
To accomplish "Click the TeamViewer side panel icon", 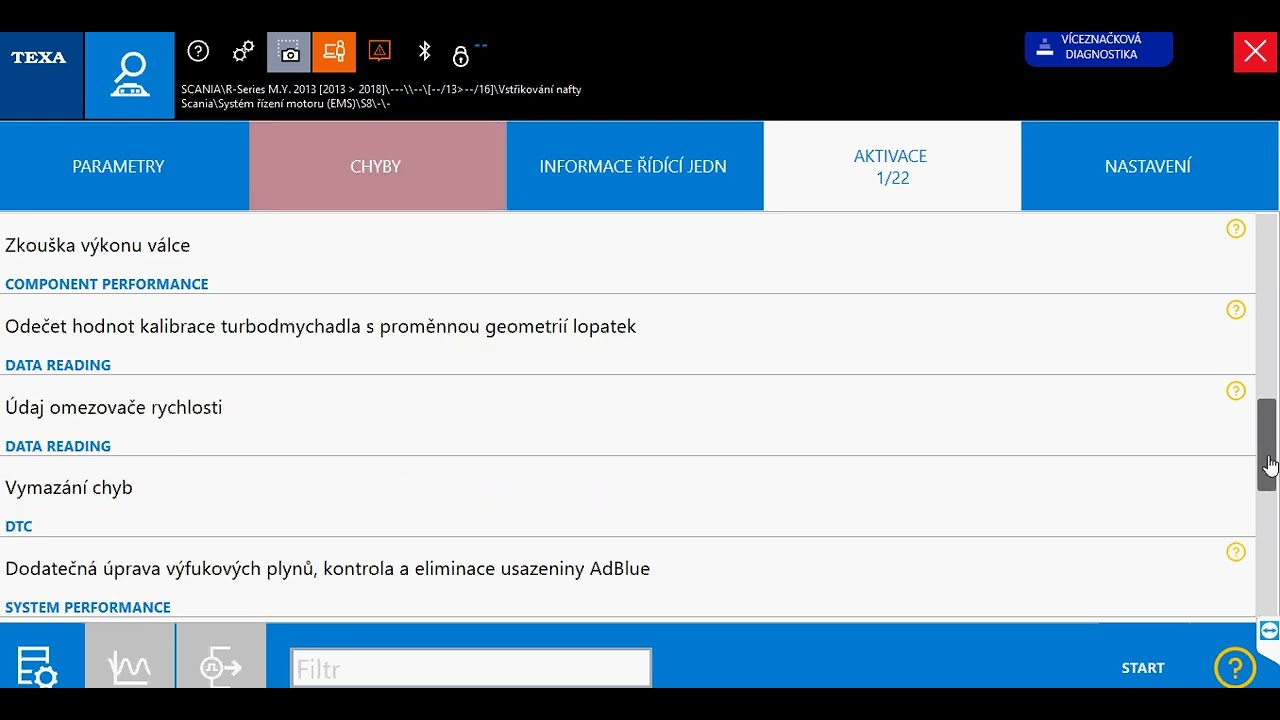I will point(1269,630).
